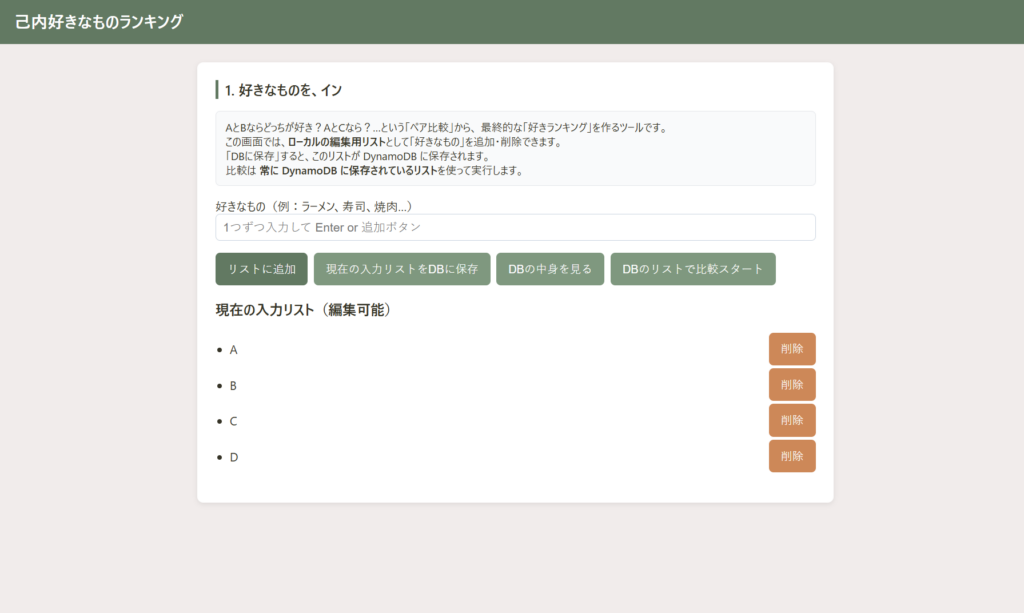This screenshot has height=613, width=1024.
Task: Select list entry A text
Action: (x=234, y=350)
